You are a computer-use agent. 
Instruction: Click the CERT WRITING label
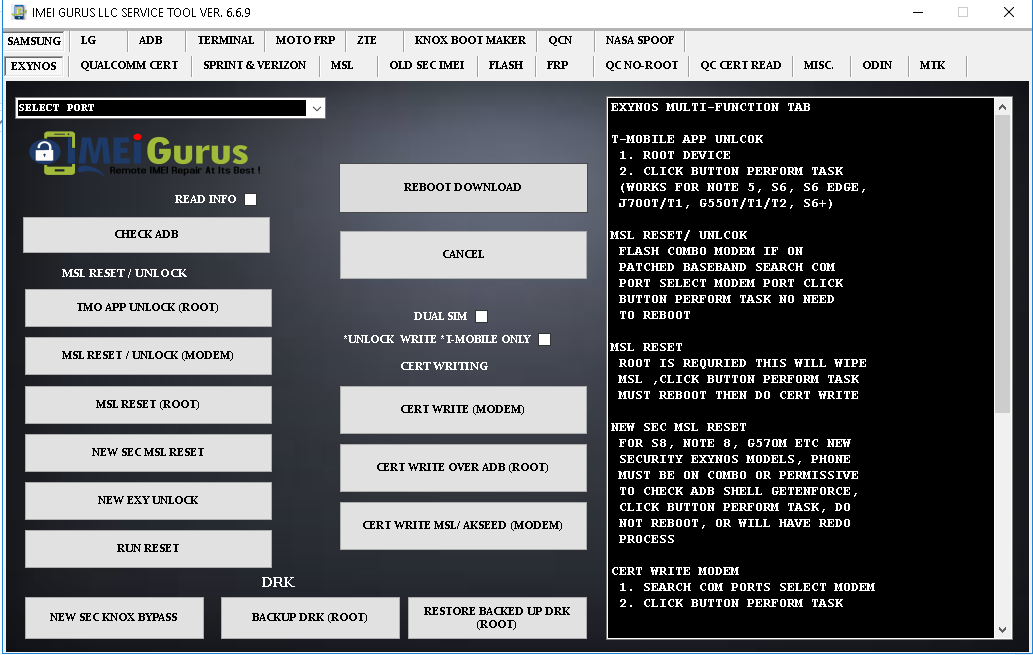tap(444, 366)
